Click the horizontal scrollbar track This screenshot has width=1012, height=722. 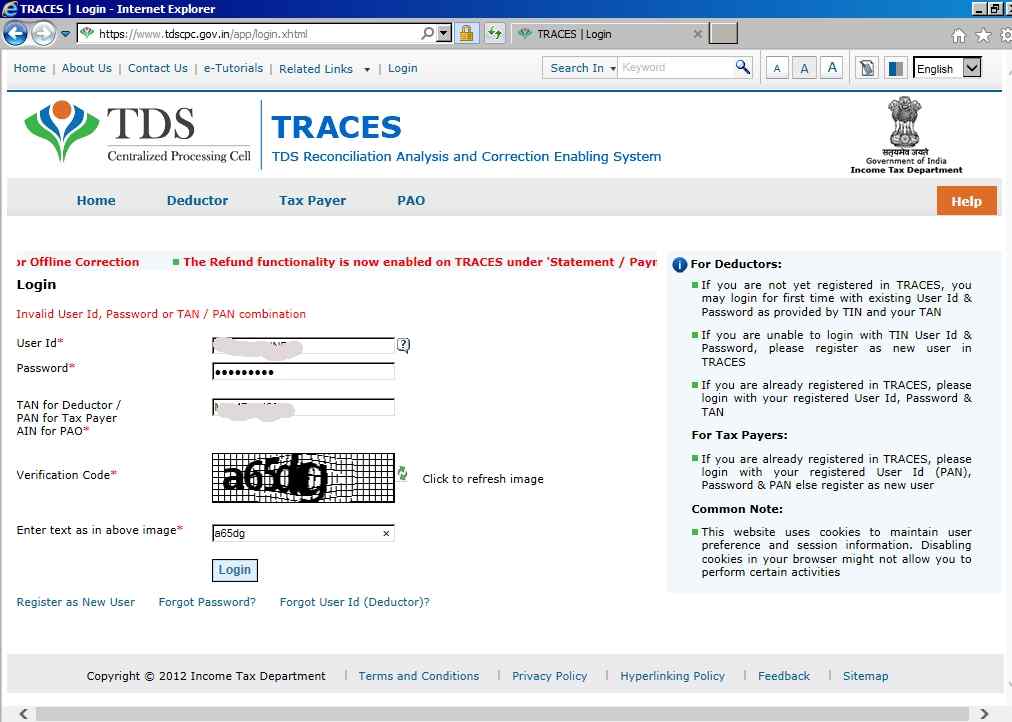[503, 713]
